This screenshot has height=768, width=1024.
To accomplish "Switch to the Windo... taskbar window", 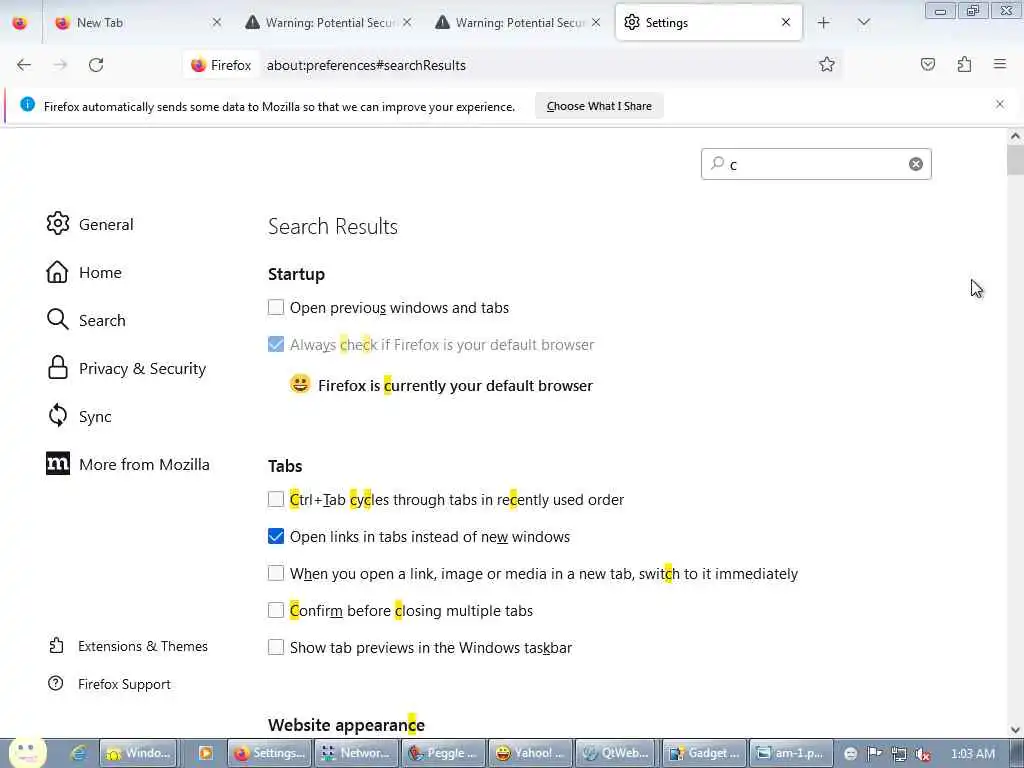I will [139, 753].
